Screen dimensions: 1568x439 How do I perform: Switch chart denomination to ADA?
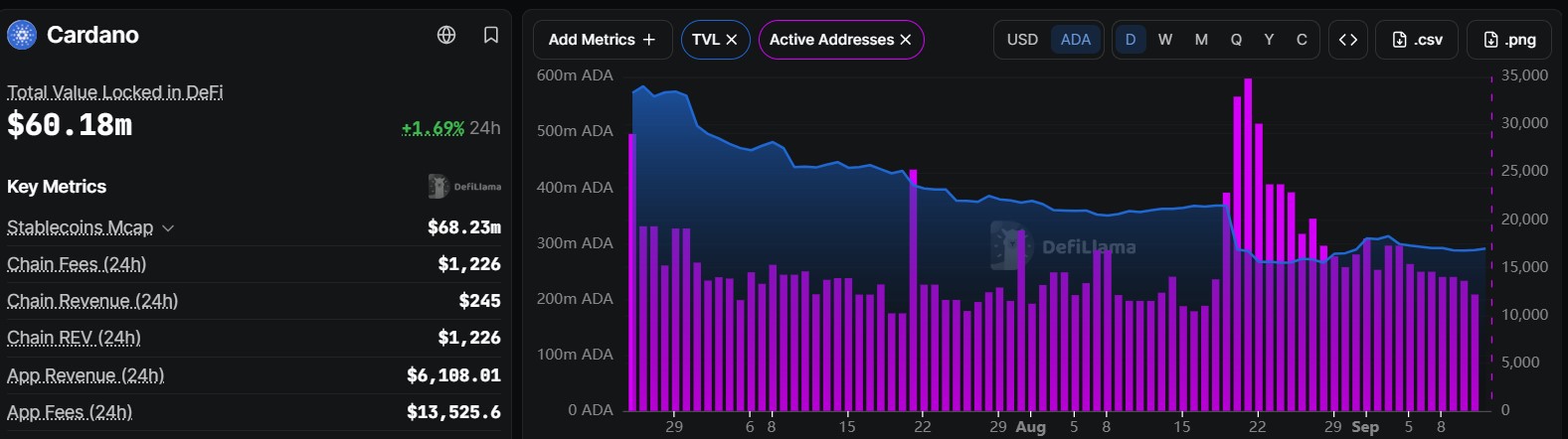[1076, 40]
